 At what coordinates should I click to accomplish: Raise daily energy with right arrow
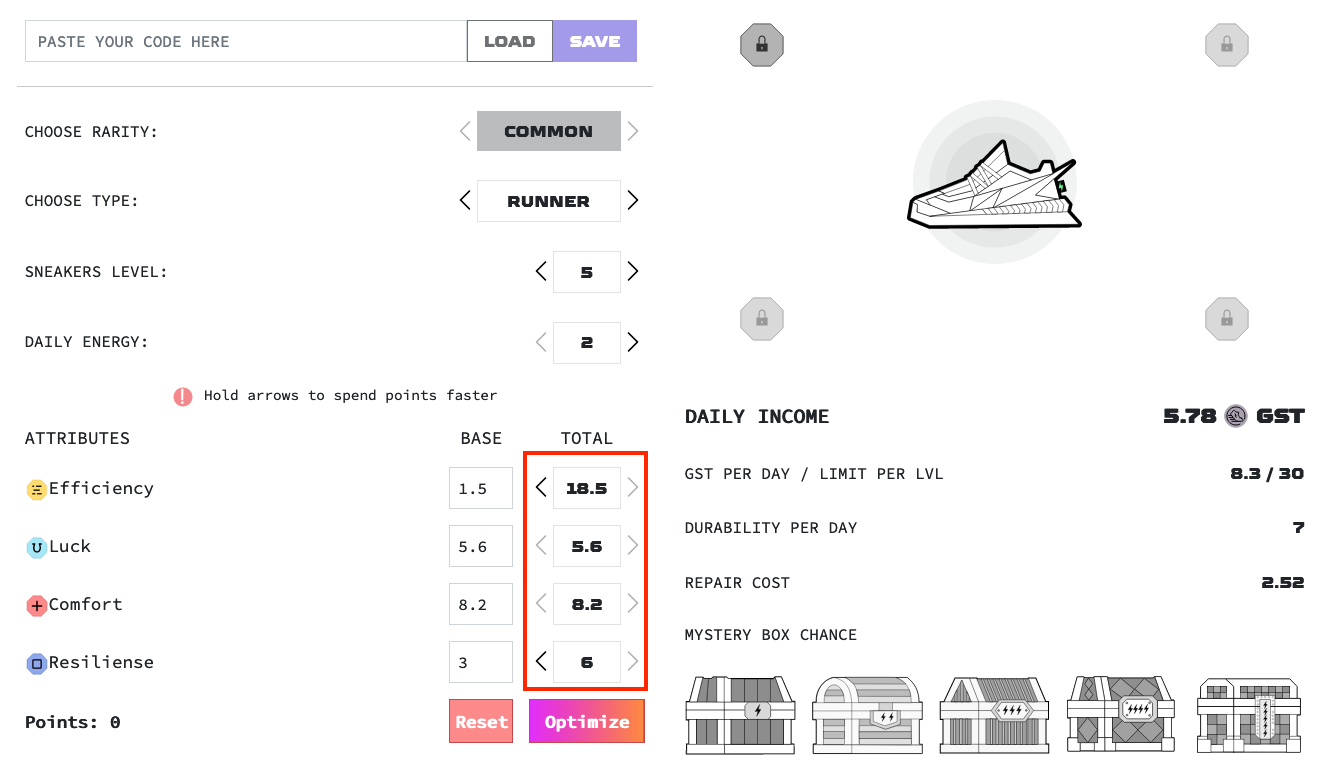632,342
